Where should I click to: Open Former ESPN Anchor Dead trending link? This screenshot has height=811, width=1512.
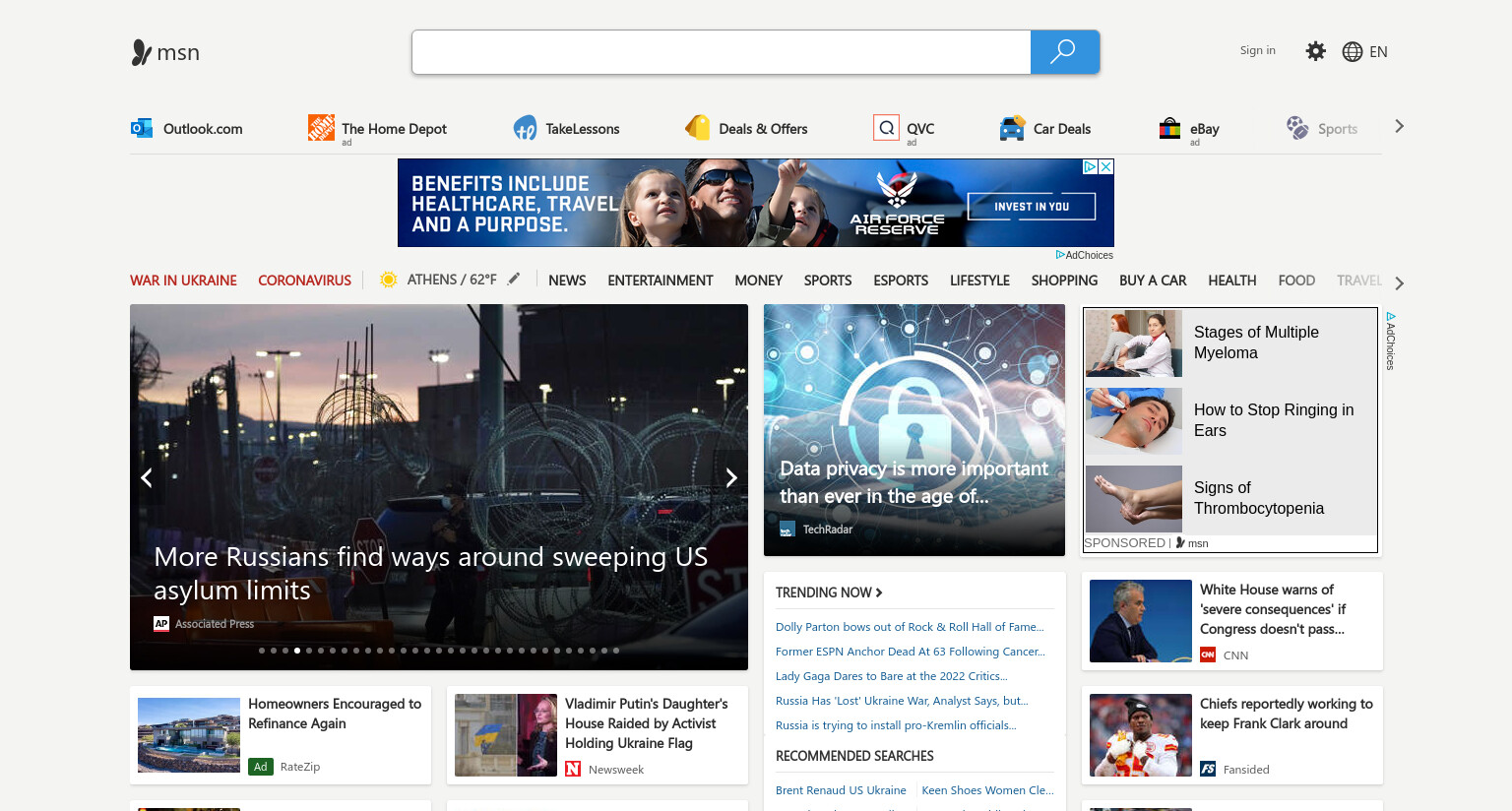click(x=911, y=652)
